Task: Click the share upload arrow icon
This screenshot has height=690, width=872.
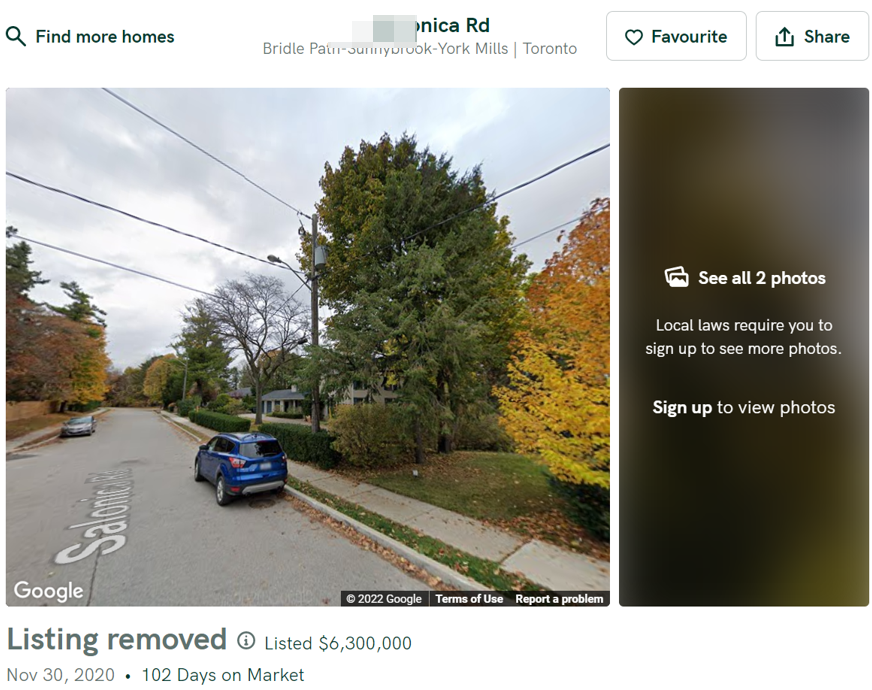Action: (784, 37)
